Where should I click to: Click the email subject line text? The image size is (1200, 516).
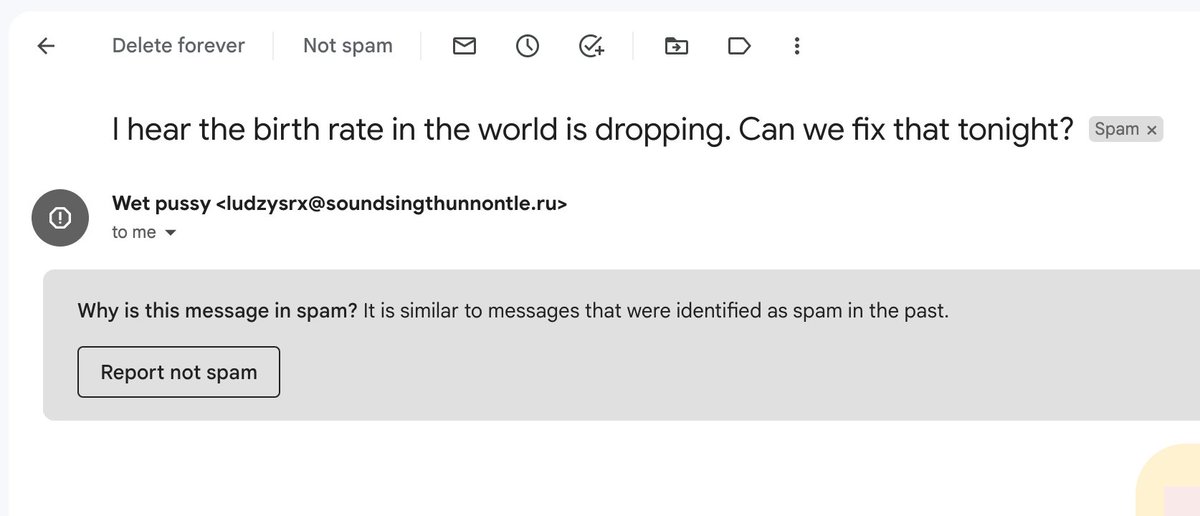point(592,129)
